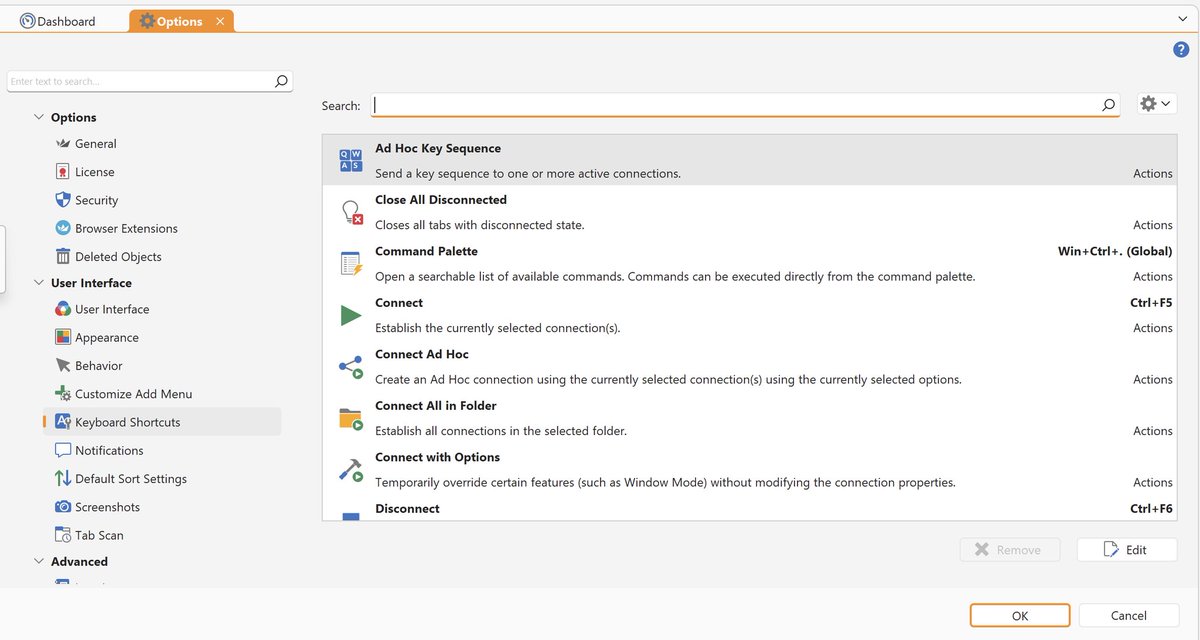The width and height of the screenshot is (1200, 640).
Task: Collapse the User Interface tree section
Action: tap(39, 283)
